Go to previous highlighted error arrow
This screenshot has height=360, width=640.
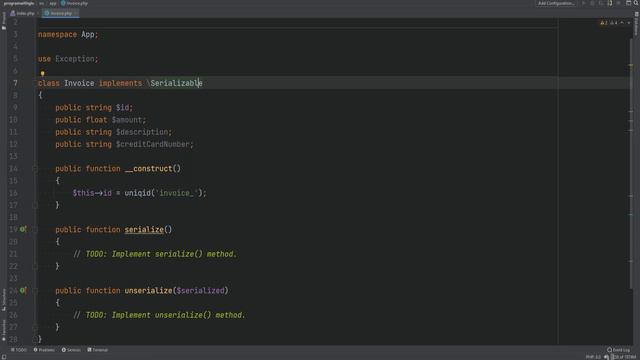[x=622, y=23]
